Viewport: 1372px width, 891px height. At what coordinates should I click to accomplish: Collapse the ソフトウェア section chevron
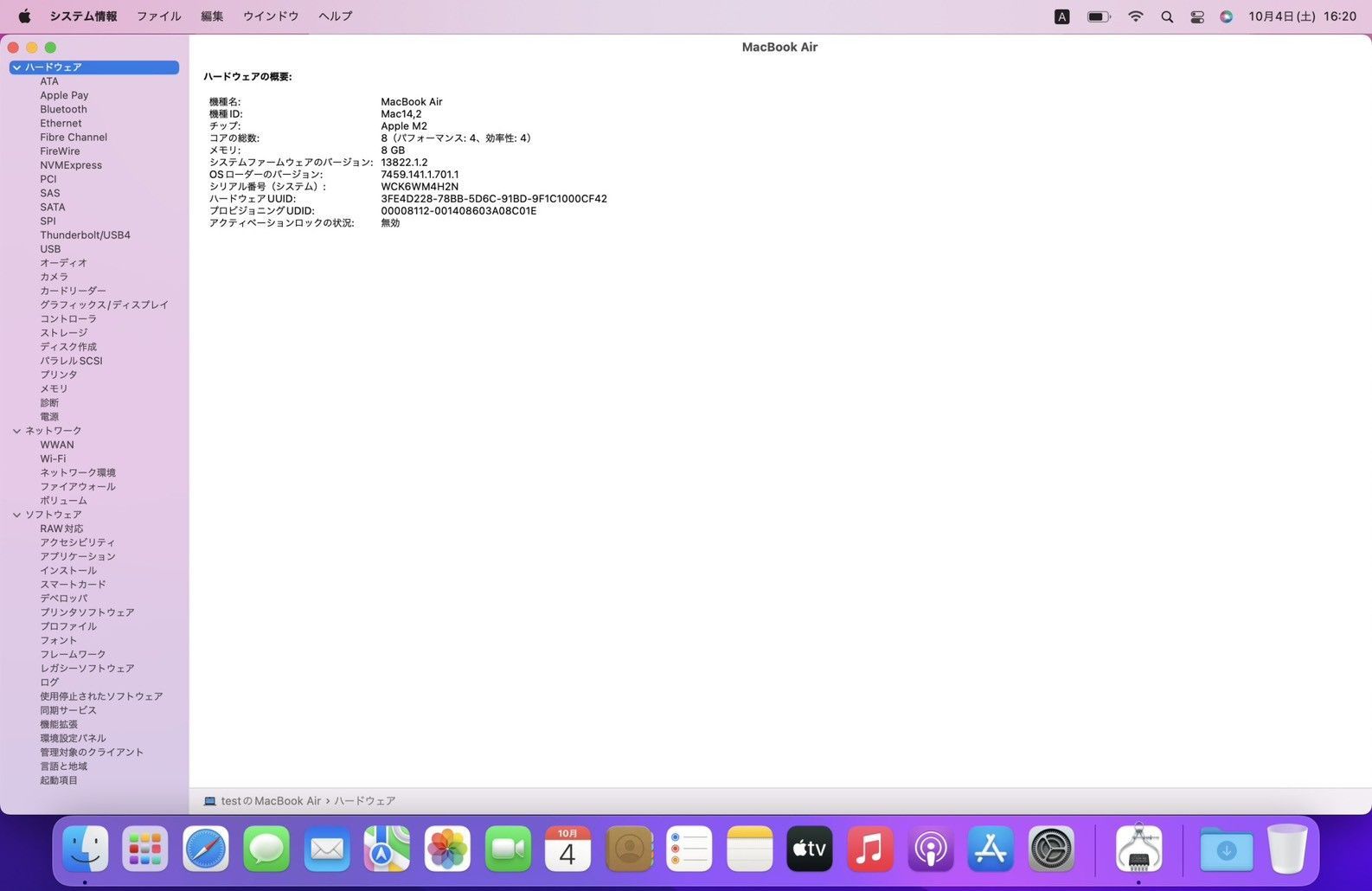pos(16,515)
